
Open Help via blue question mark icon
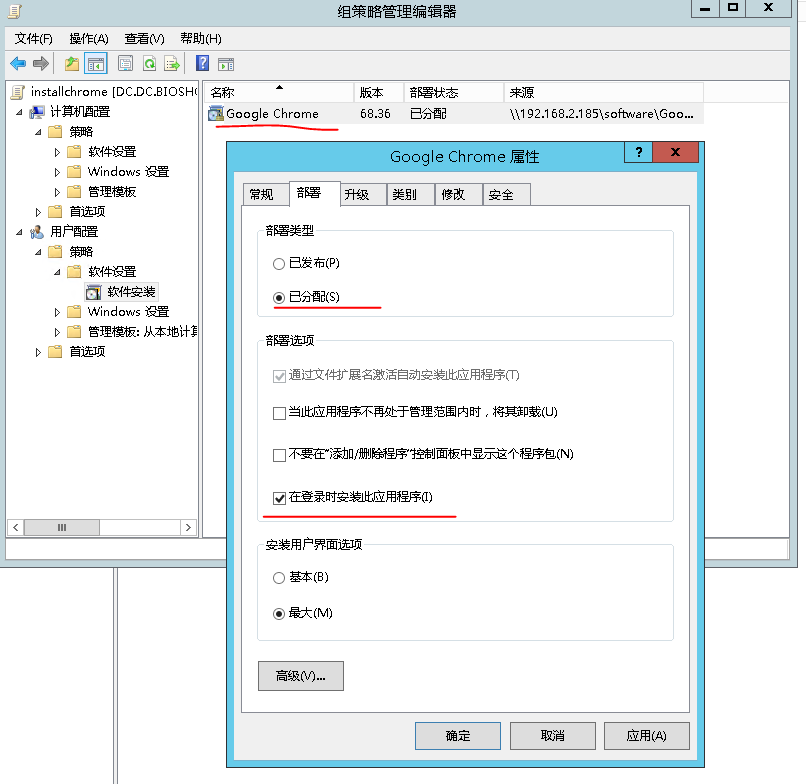click(x=202, y=64)
